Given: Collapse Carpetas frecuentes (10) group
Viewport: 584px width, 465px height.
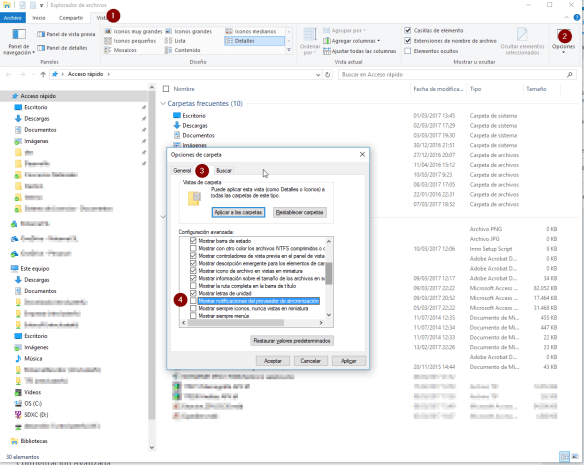Looking at the screenshot, I should pyautogui.click(x=163, y=104).
